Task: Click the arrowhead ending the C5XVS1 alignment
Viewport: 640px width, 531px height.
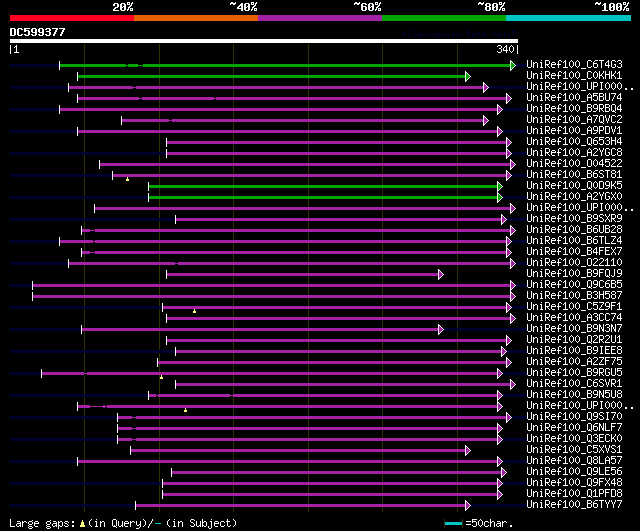Action: tap(468, 451)
